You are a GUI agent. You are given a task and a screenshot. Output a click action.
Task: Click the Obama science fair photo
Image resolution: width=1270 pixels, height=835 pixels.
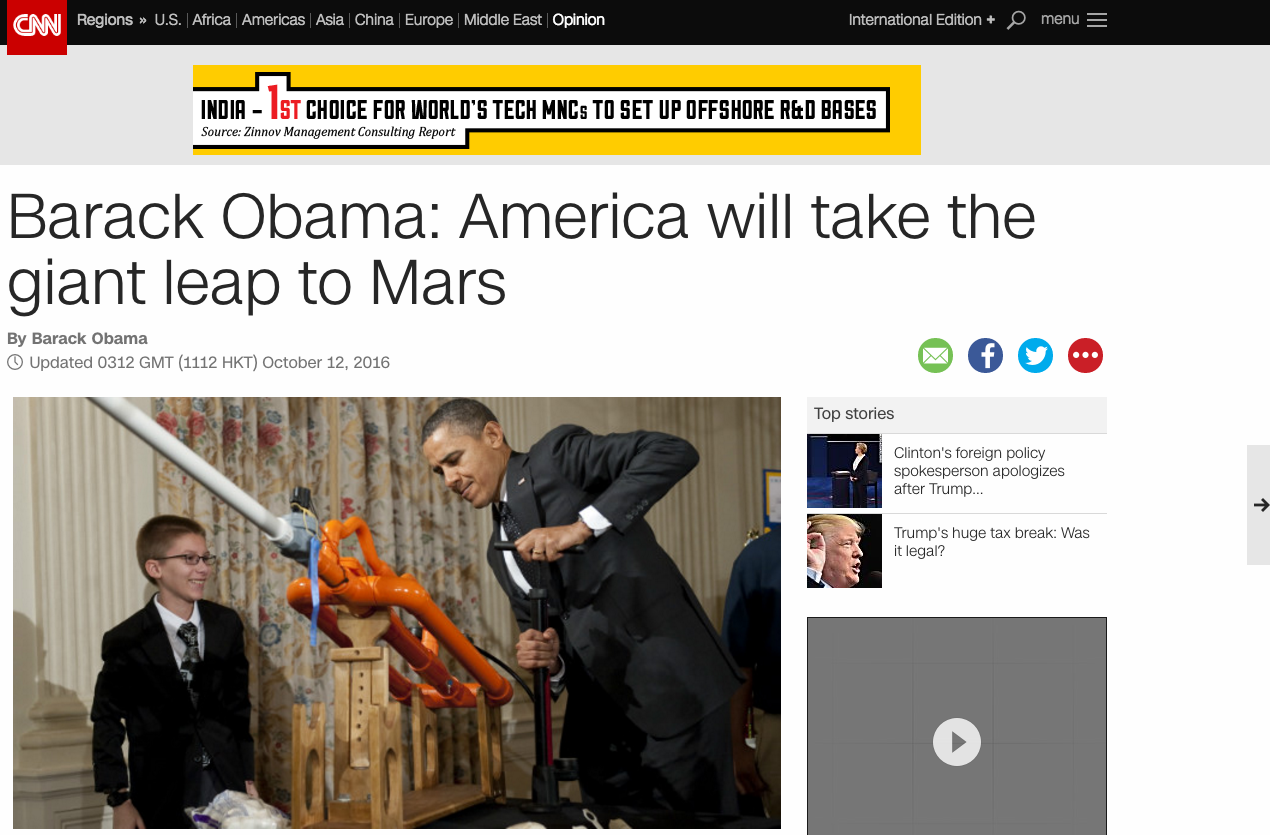pyautogui.click(x=397, y=613)
